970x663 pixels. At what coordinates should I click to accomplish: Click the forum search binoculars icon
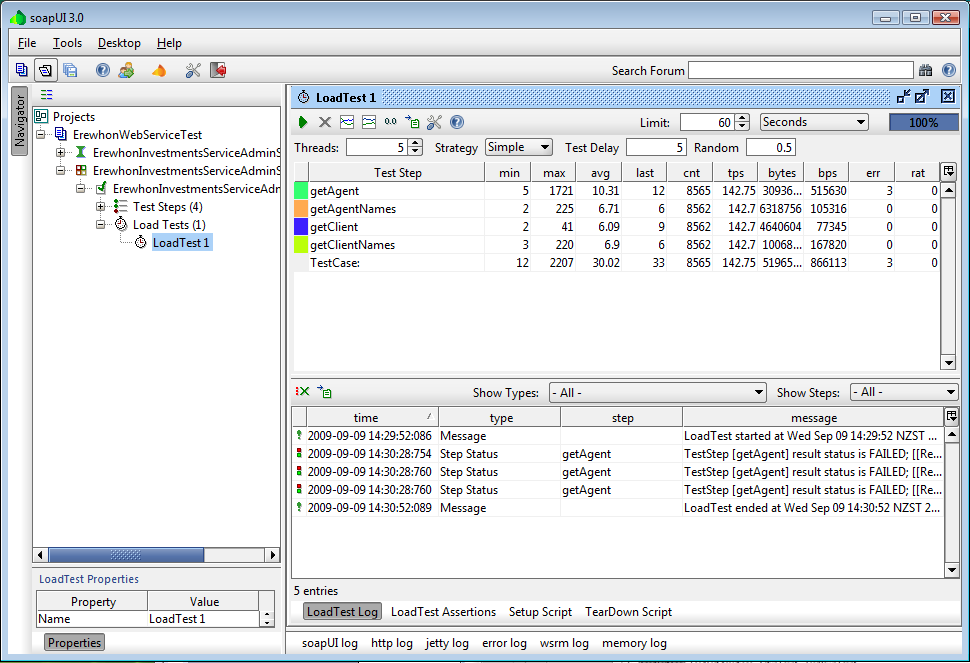tap(925, 71)
